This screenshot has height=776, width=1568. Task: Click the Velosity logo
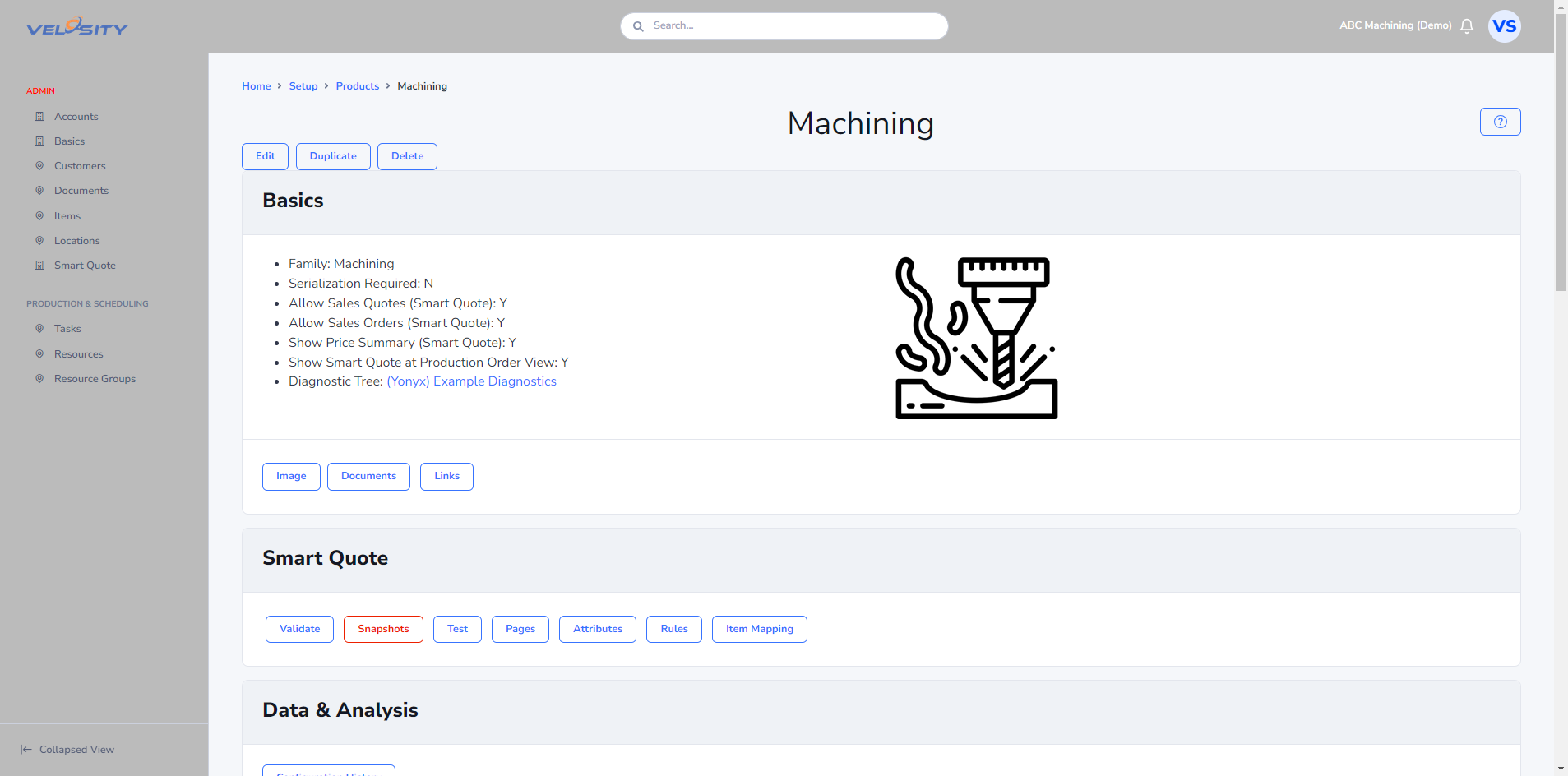(77, 27)
